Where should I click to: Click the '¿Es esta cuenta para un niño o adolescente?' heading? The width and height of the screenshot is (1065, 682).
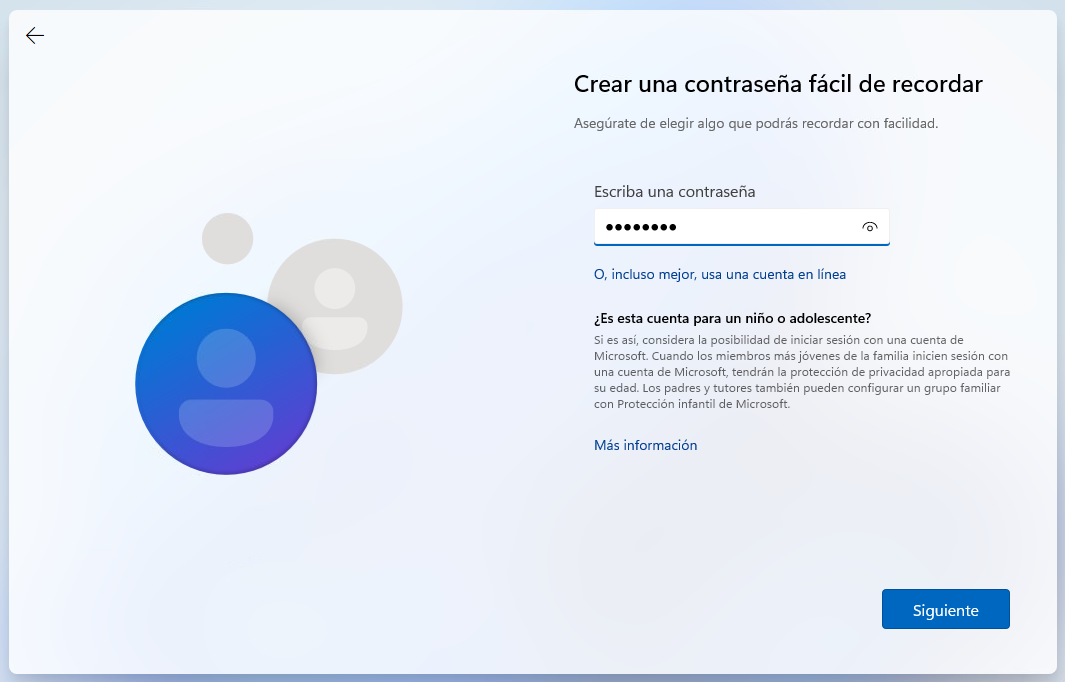point(732,318)
